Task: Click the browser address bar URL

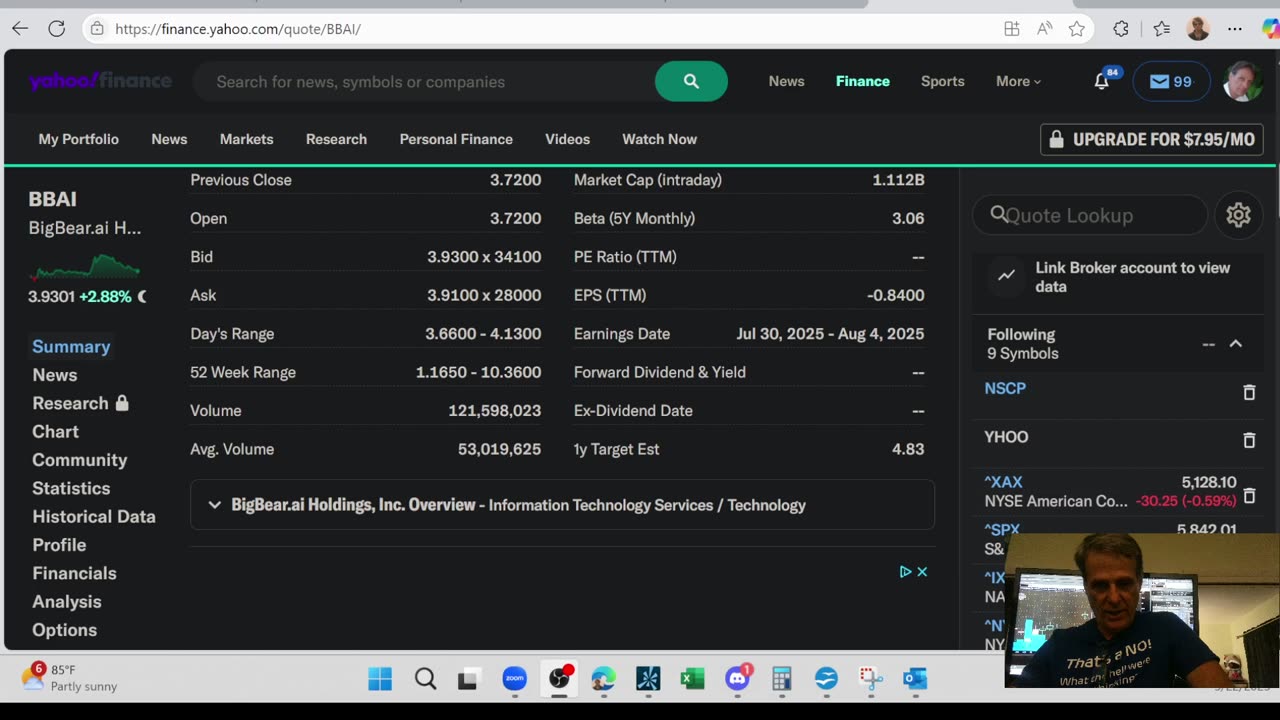Action: pos(238,29)
